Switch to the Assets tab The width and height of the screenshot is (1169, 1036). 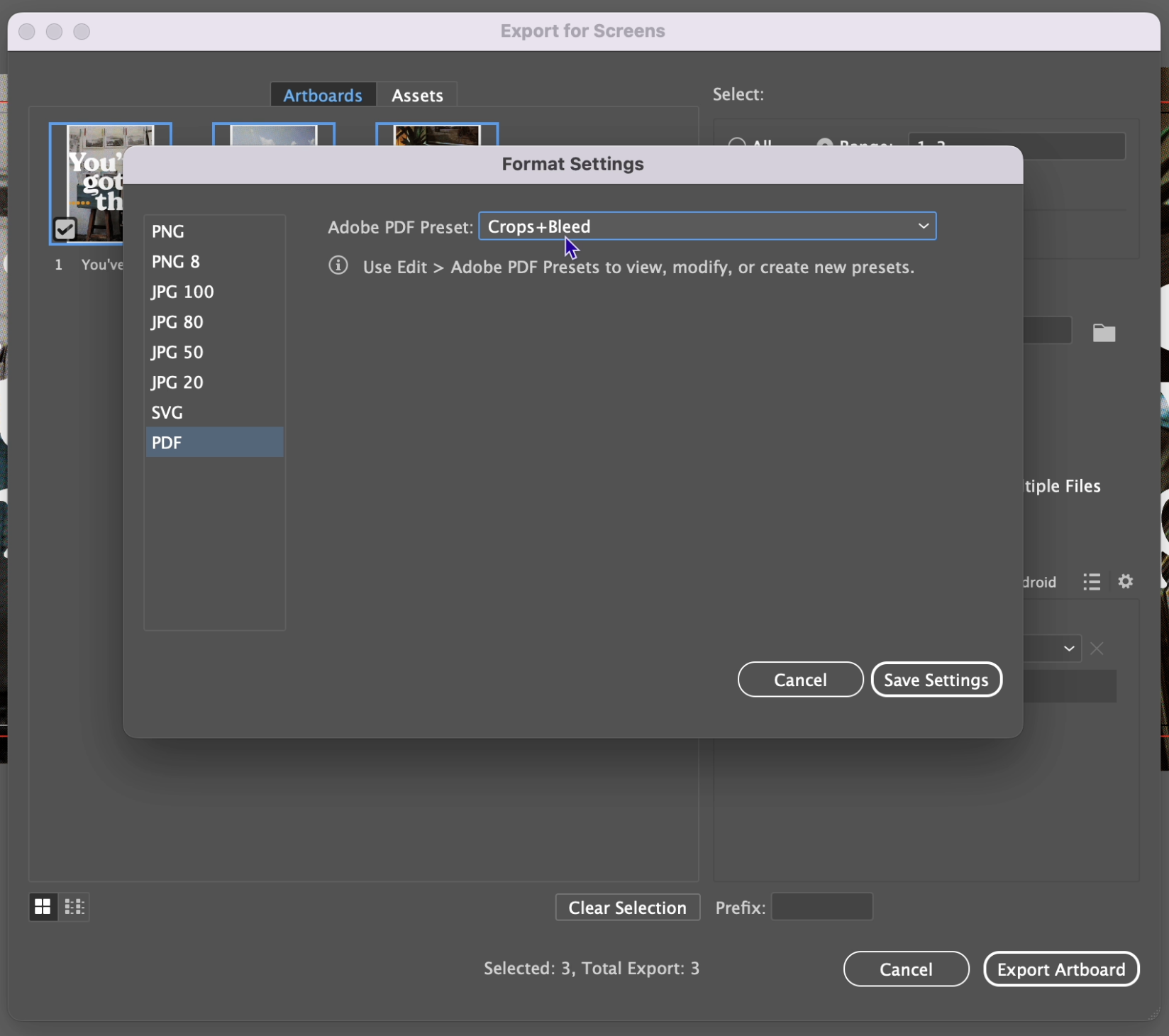[417, 95]
